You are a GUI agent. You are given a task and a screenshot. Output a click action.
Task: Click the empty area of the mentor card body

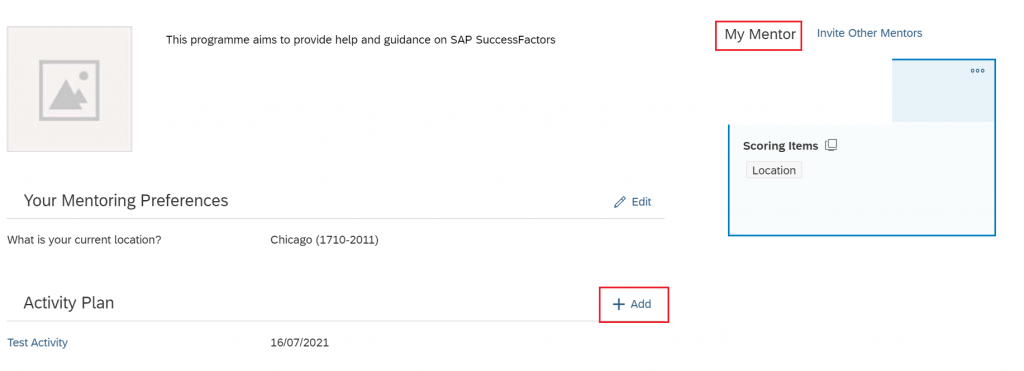click(861, 206)
